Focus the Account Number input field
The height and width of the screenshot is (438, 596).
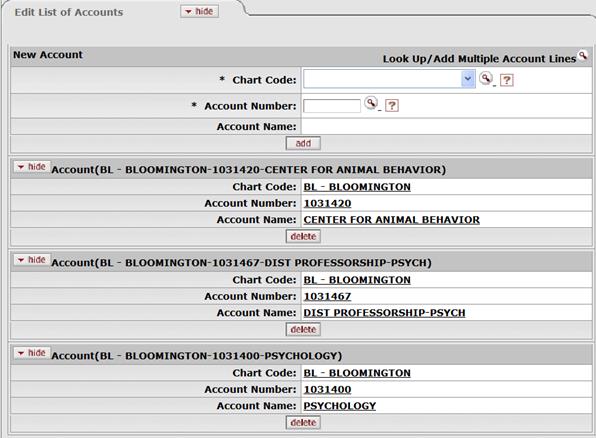tap(332, 106)
